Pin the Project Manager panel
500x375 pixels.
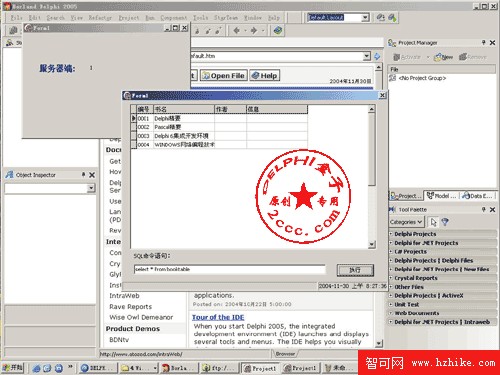(483, 43)
